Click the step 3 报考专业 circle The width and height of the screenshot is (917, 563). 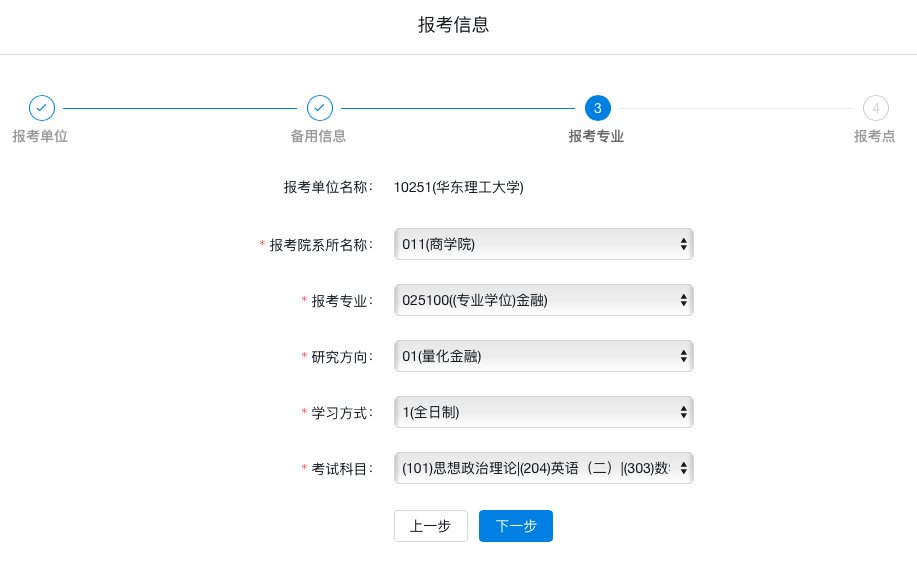tap(598, 108)
